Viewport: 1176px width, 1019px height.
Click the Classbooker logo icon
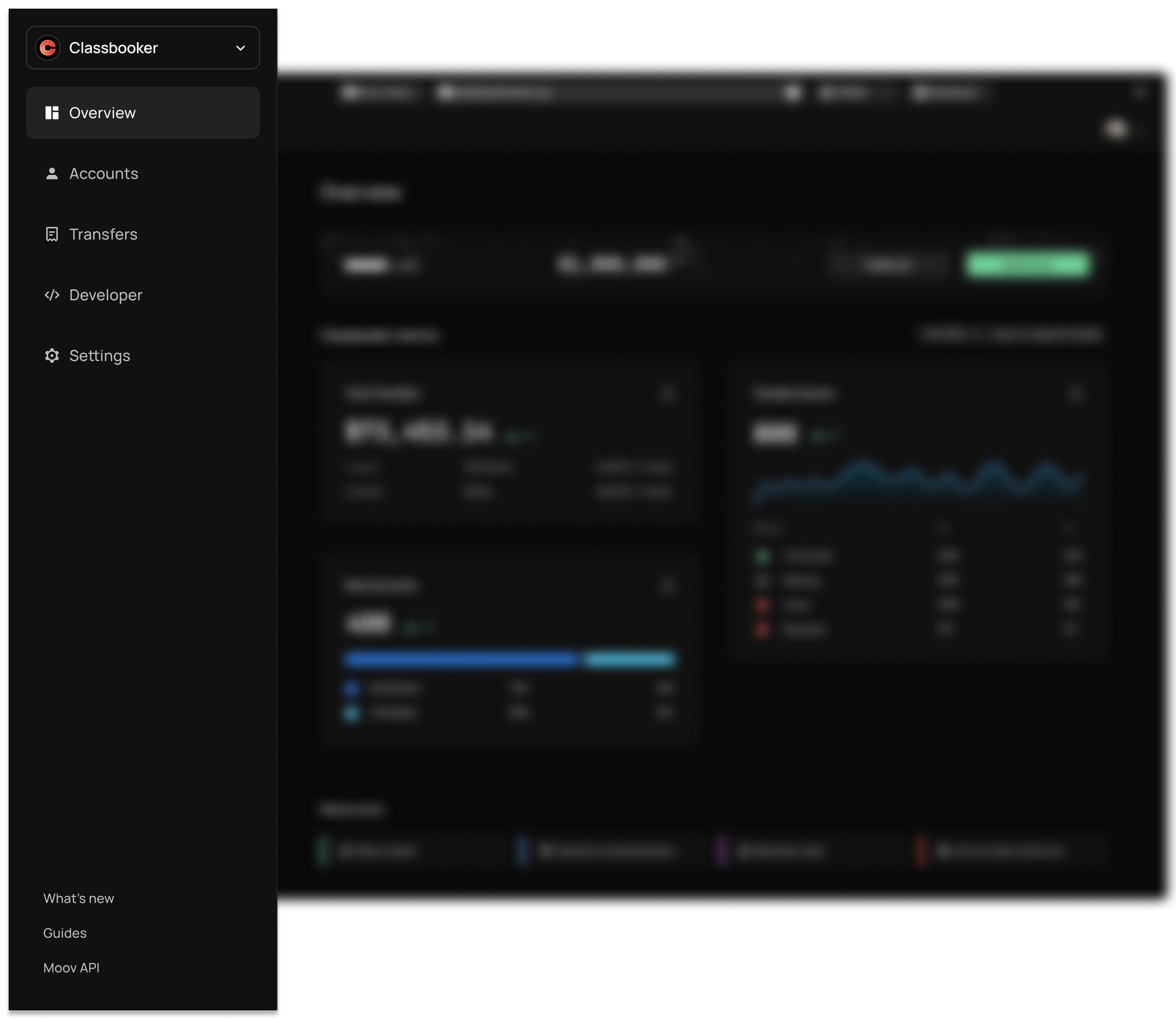pos(48,48)
